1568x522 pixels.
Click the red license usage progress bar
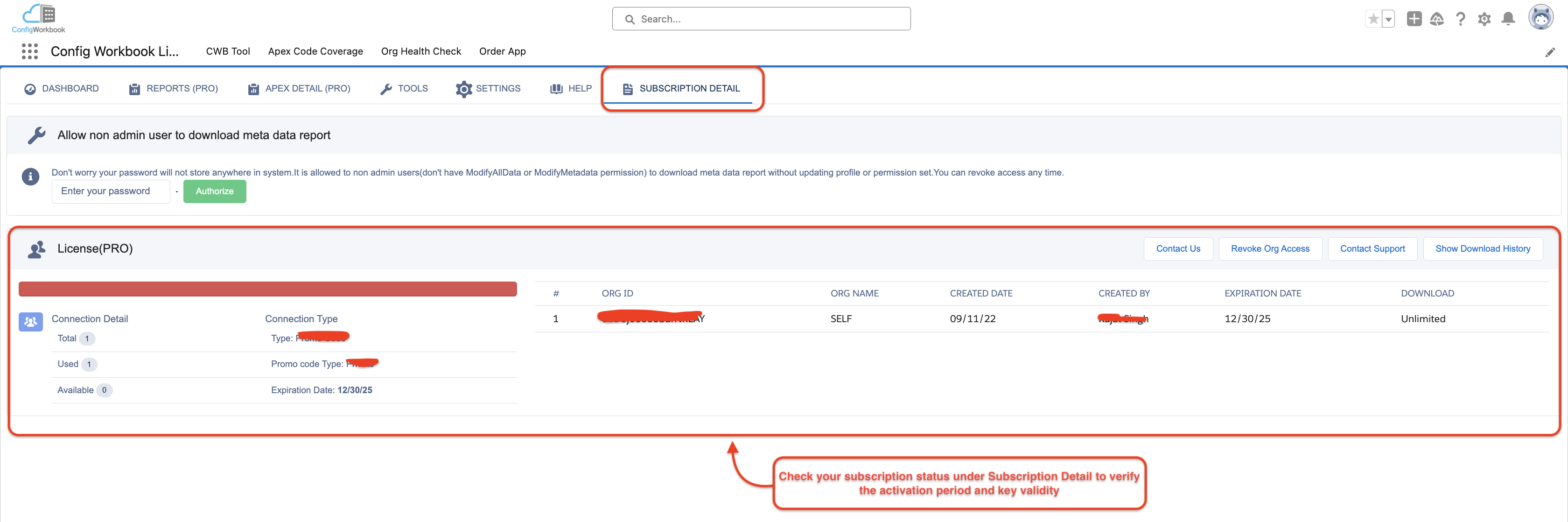[268, 289]
